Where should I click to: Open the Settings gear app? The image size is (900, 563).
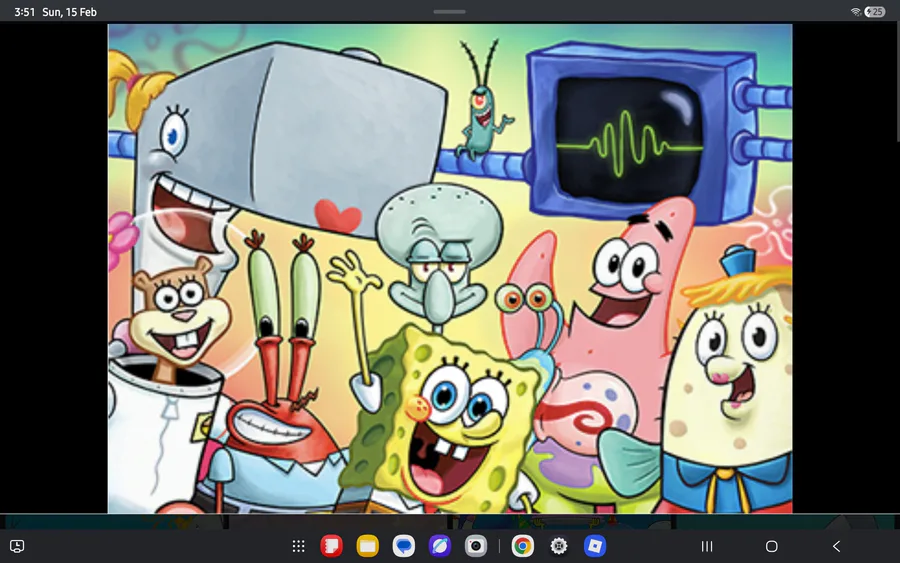[558, 546]
